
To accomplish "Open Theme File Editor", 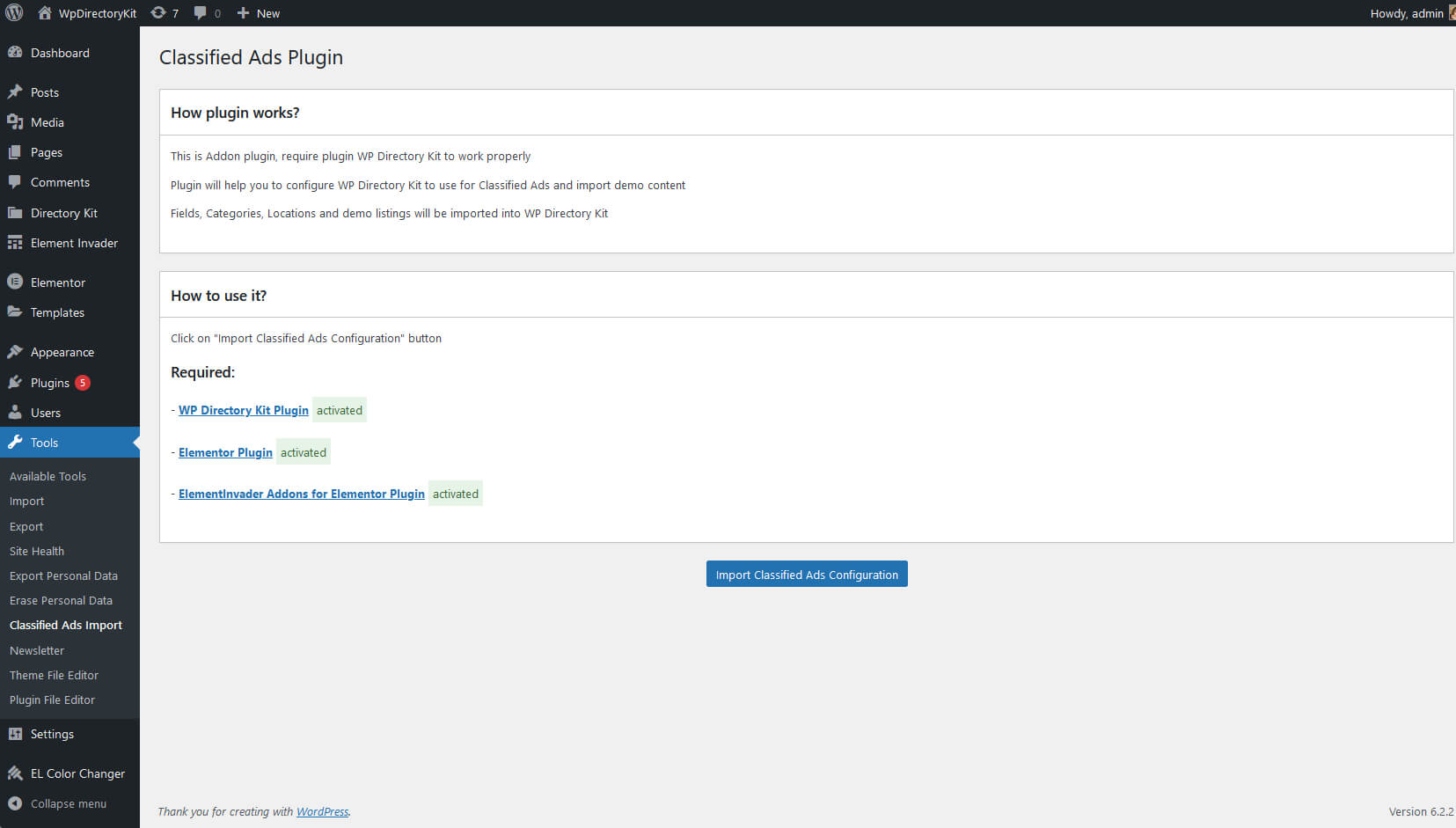I will [x=54, y=675].
